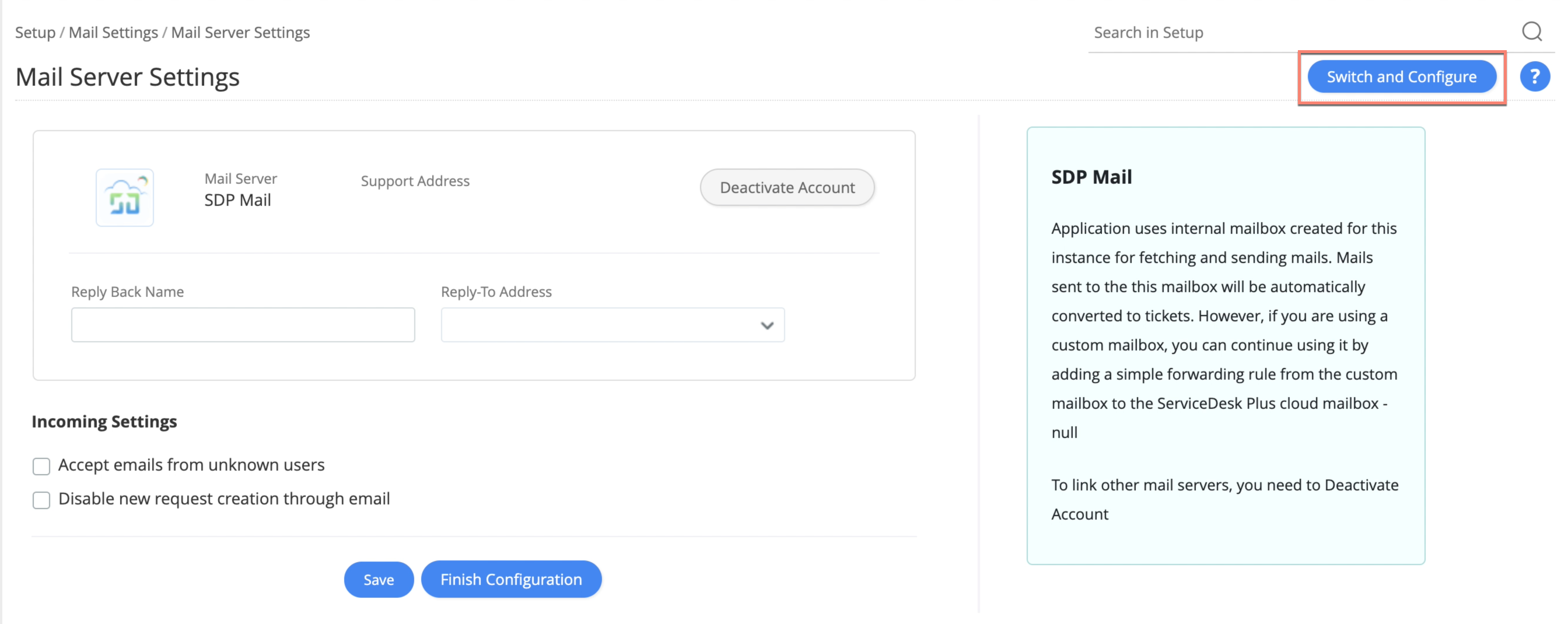
Task: Click Mail Server Settings breadcrumb item
Action: [240, 32]
